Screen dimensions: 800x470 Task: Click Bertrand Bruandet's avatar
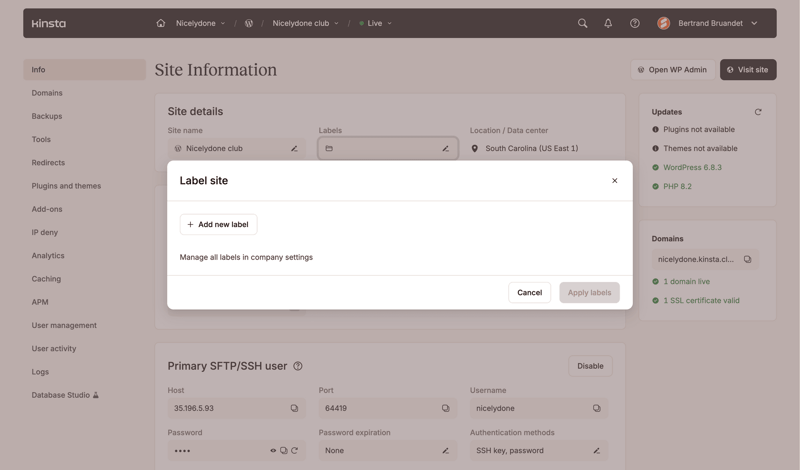coord(663,23)
